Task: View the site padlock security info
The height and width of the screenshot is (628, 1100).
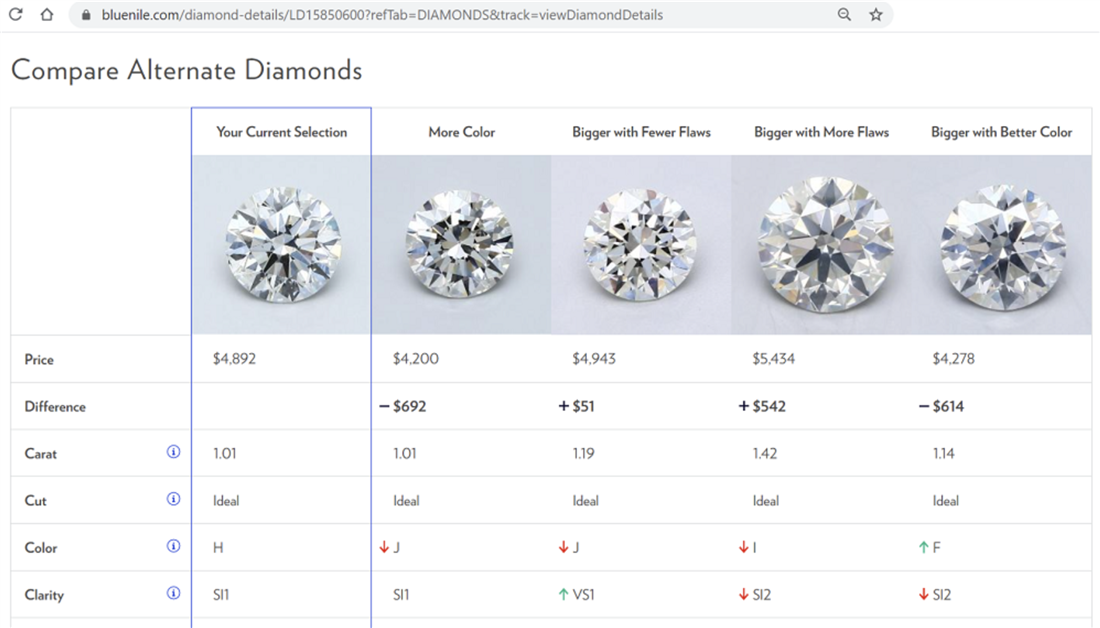Action: pos(85,15)
